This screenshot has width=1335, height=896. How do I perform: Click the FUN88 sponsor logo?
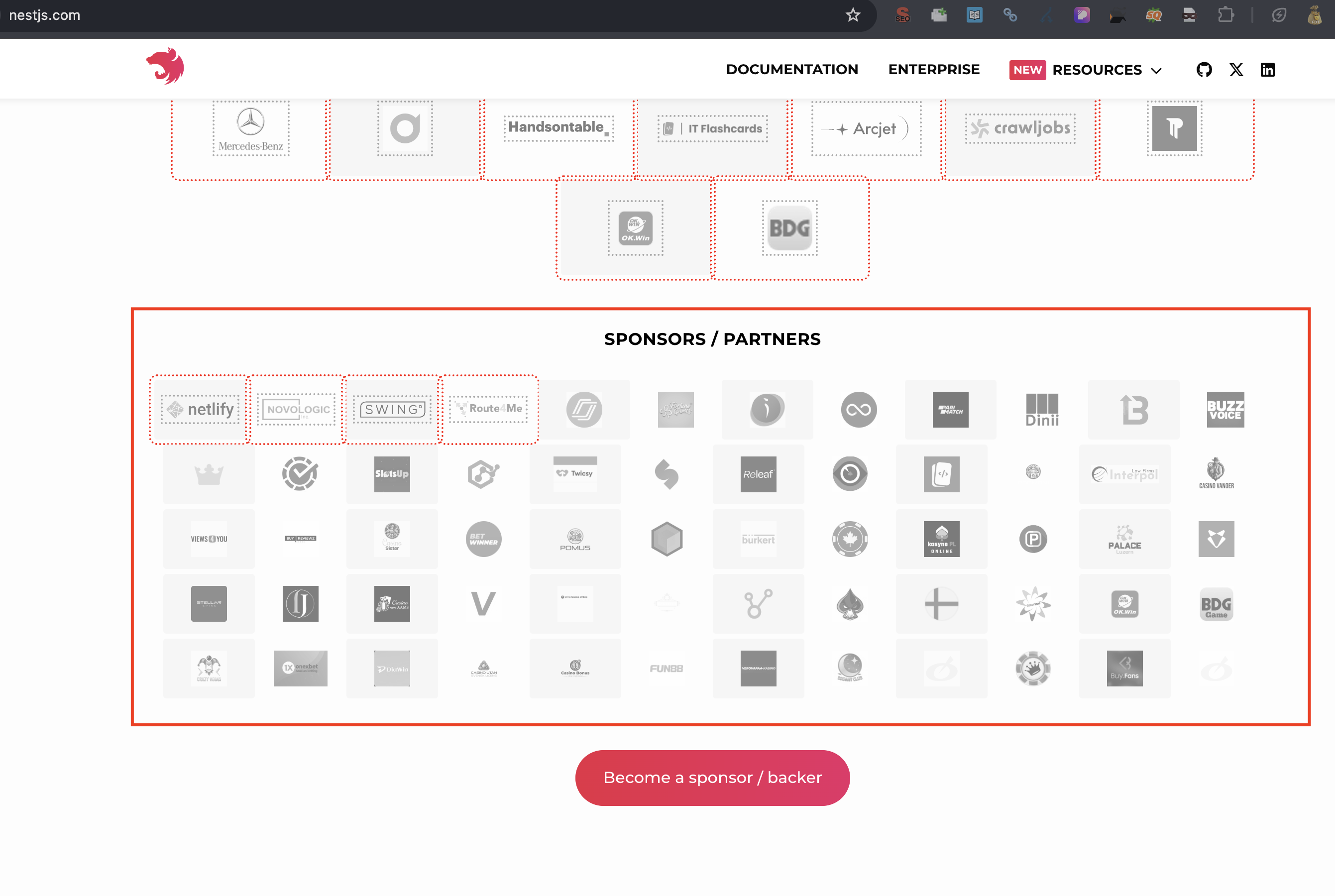coord(667,668)
